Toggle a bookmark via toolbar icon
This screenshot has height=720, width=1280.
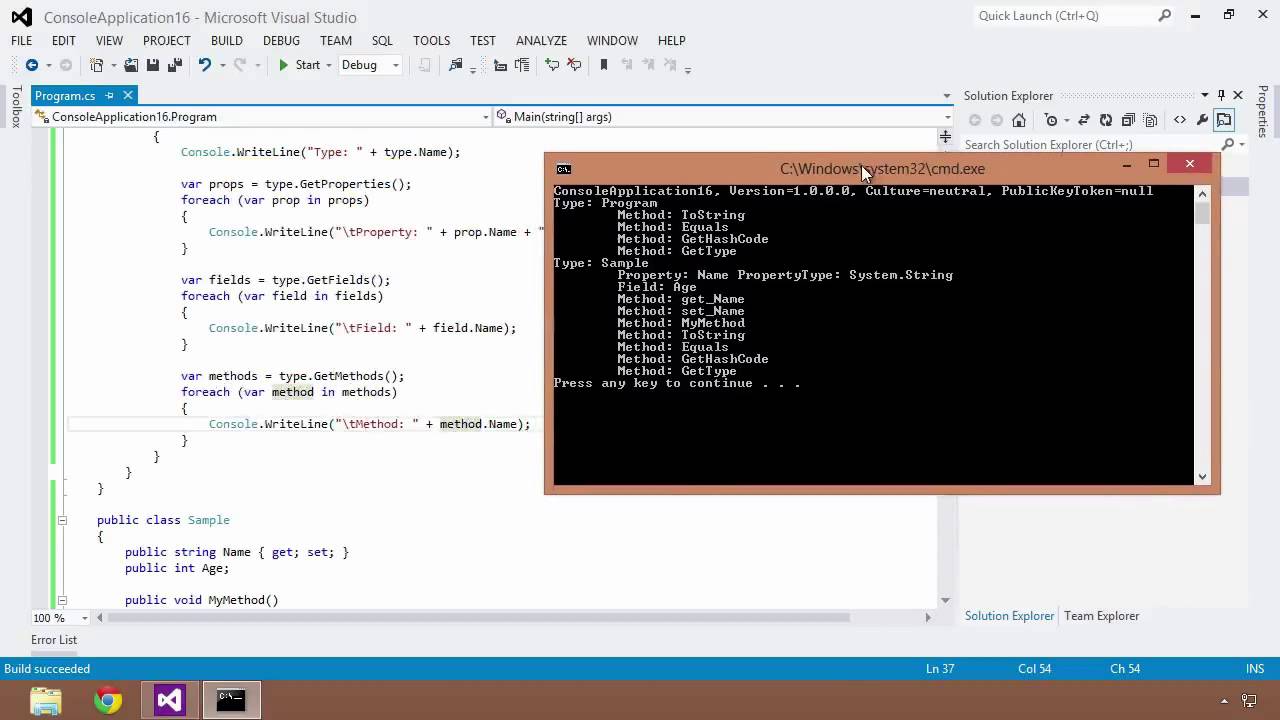click(x=603, y=65)
